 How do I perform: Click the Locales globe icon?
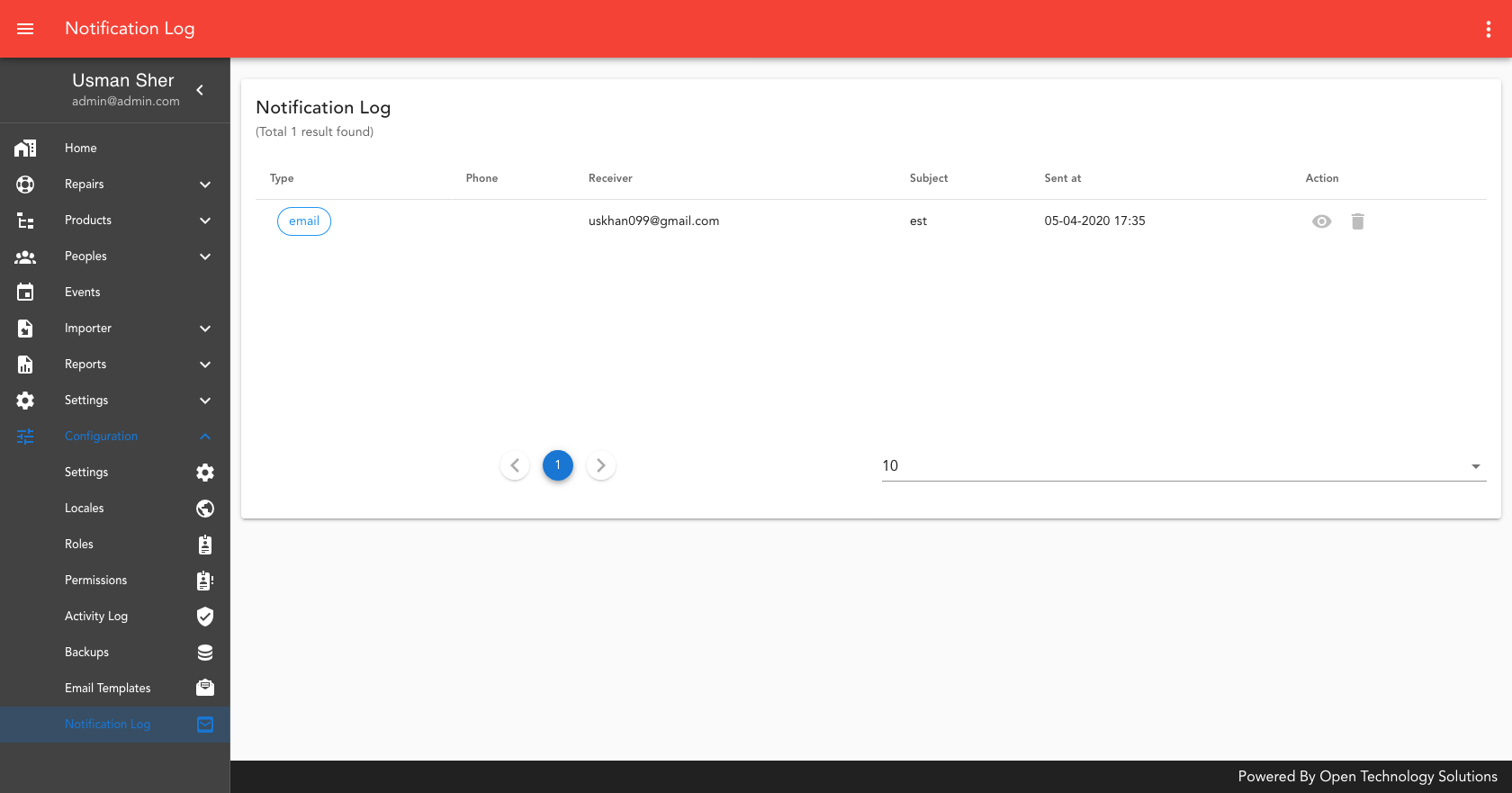tap(205, 509)
